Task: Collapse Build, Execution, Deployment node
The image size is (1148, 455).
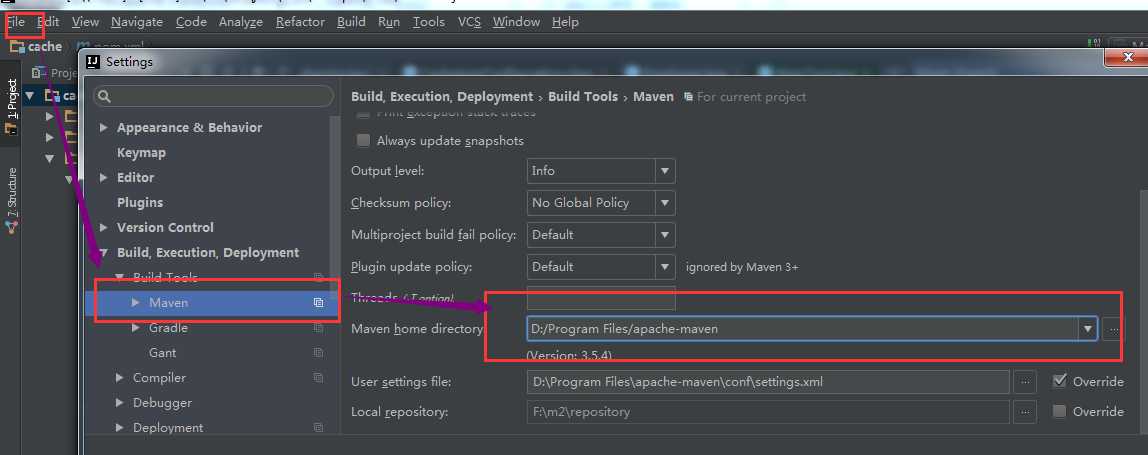Action: pos(103,253)
